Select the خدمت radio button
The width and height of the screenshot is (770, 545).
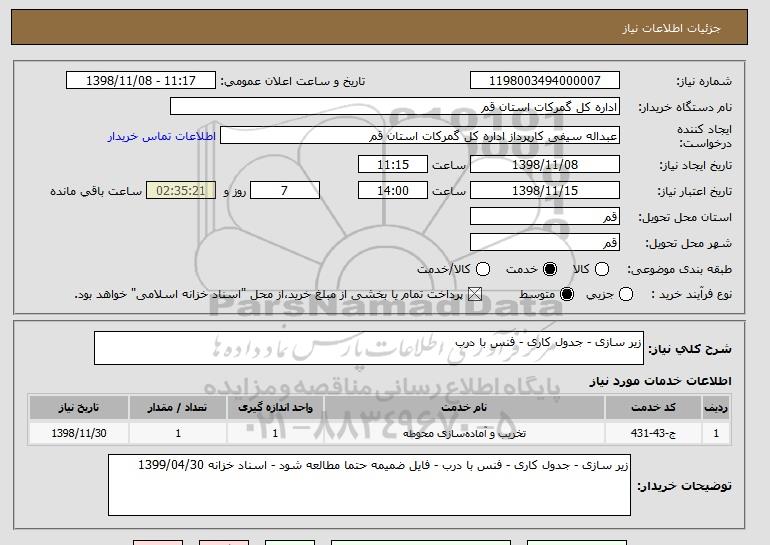pyautogui.click(x=550, y=269)
